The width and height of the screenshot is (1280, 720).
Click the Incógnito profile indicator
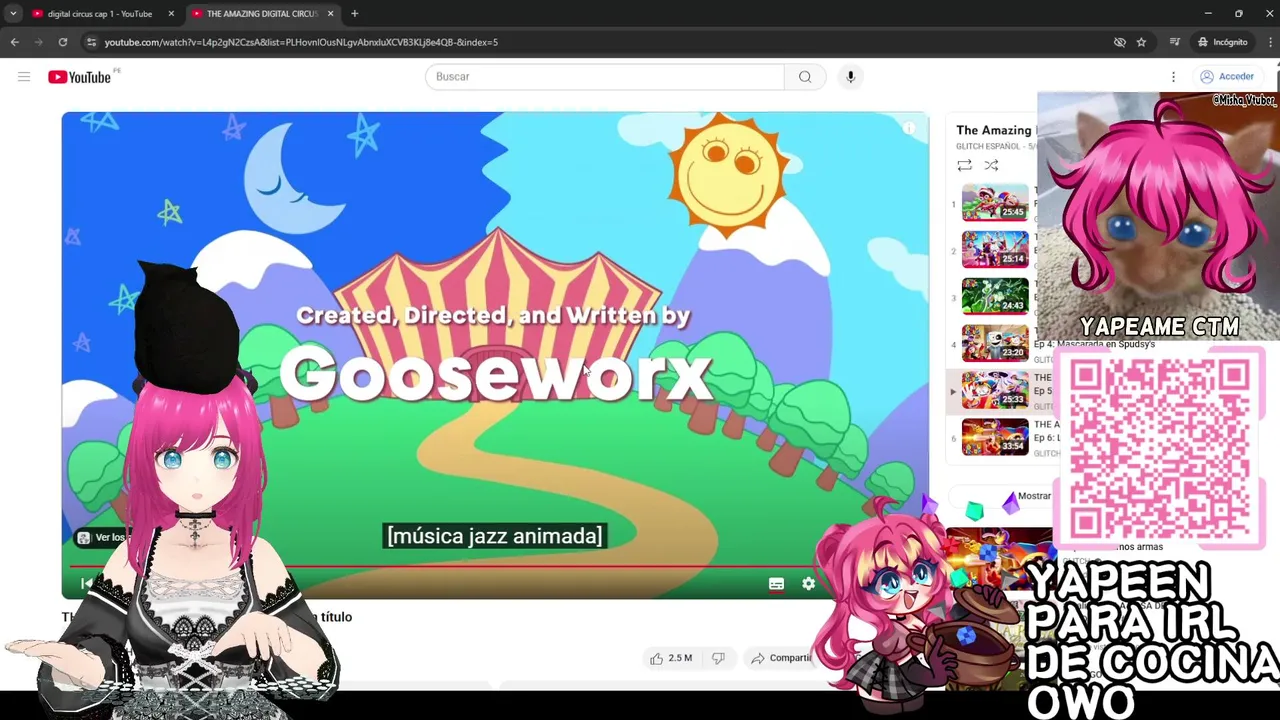point(1223,42)
